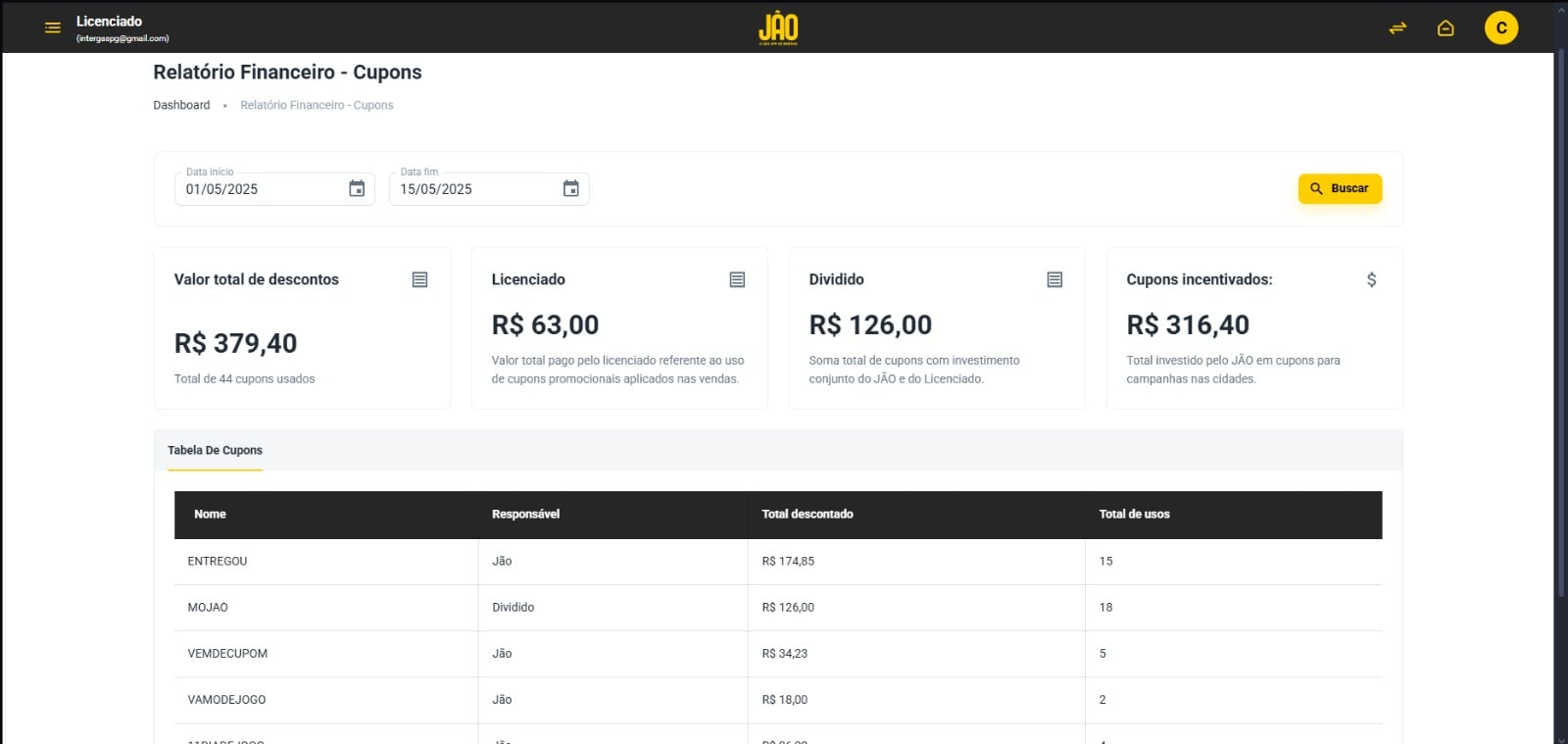Click the home icon in header
Viewport: 1568px width, 744px height.
(x=1445, y=28)
